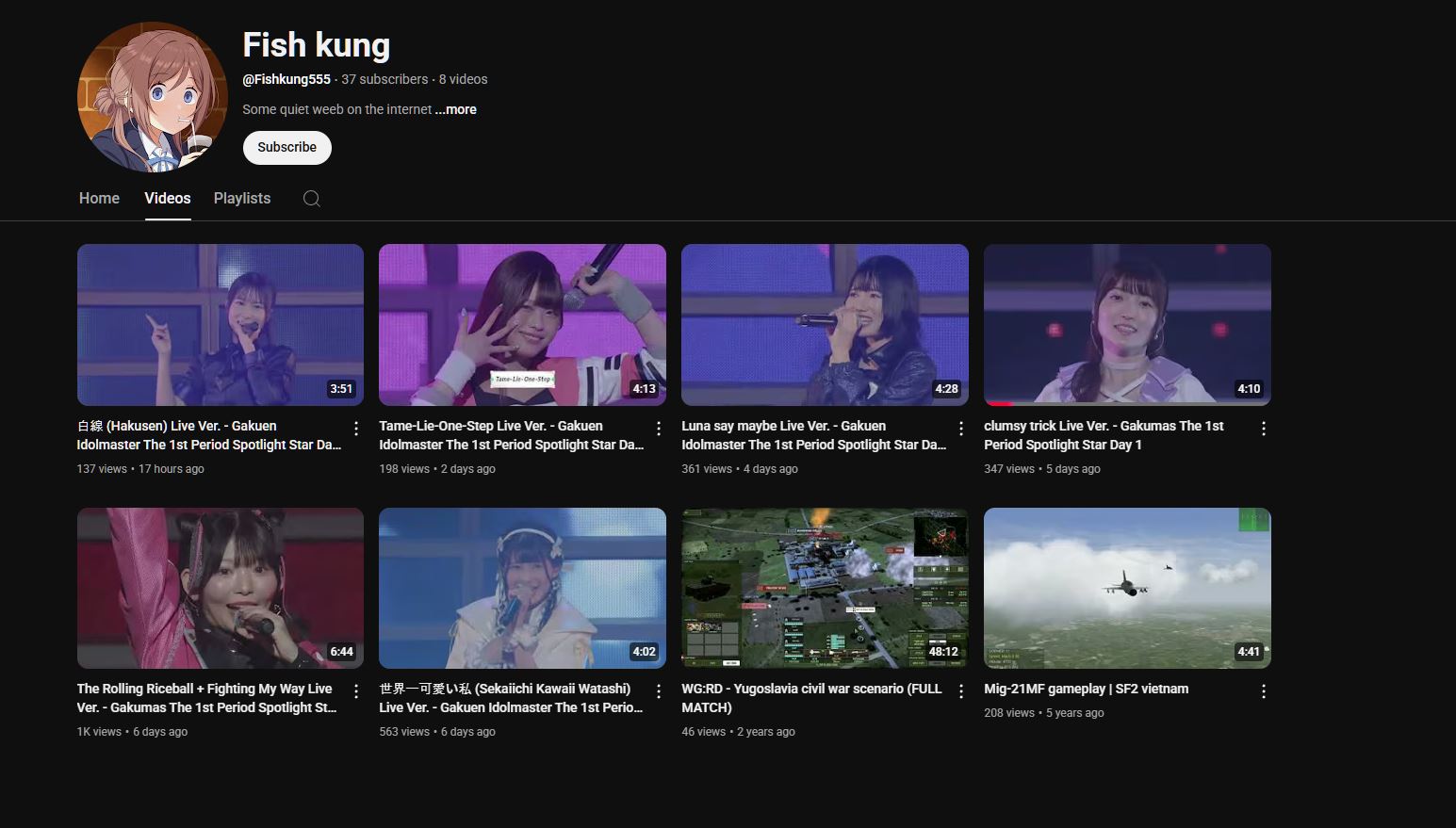Play the 4:10 clumsy trick thumbnail
1456x828 pixels.
click(1127, 325)
